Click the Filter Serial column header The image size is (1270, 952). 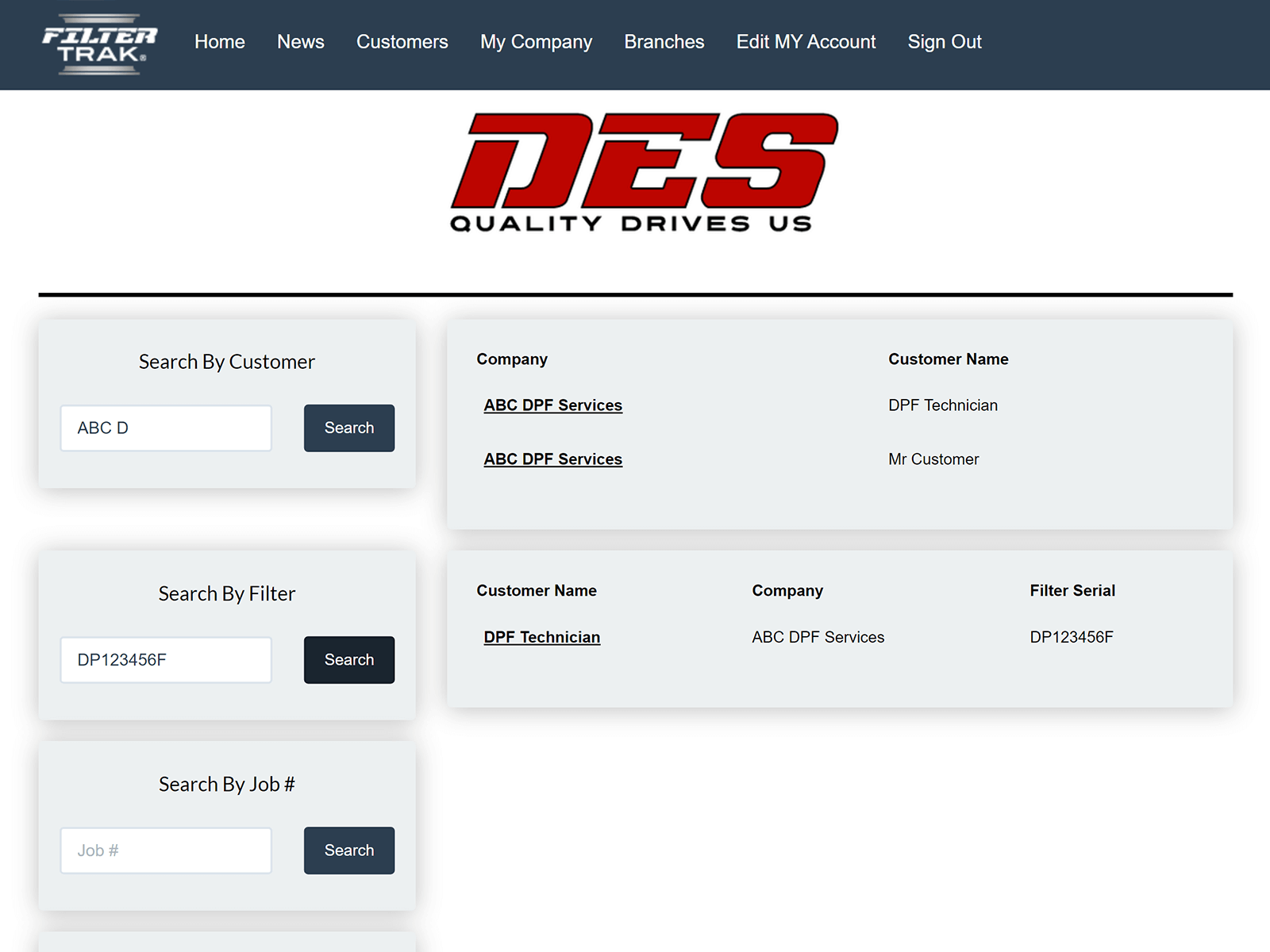point(1072,590)
